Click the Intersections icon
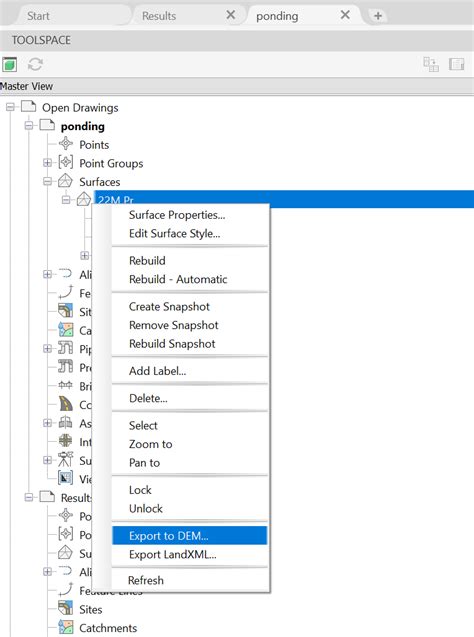 point(65,441)
